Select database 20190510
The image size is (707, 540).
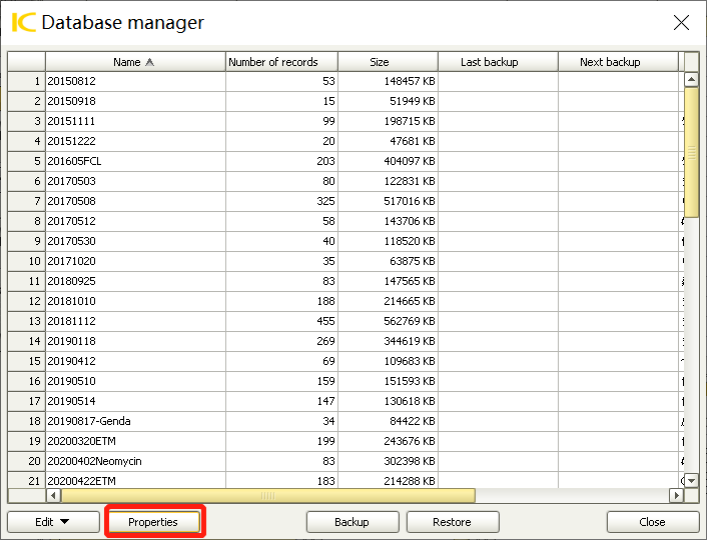pos(135,381)
